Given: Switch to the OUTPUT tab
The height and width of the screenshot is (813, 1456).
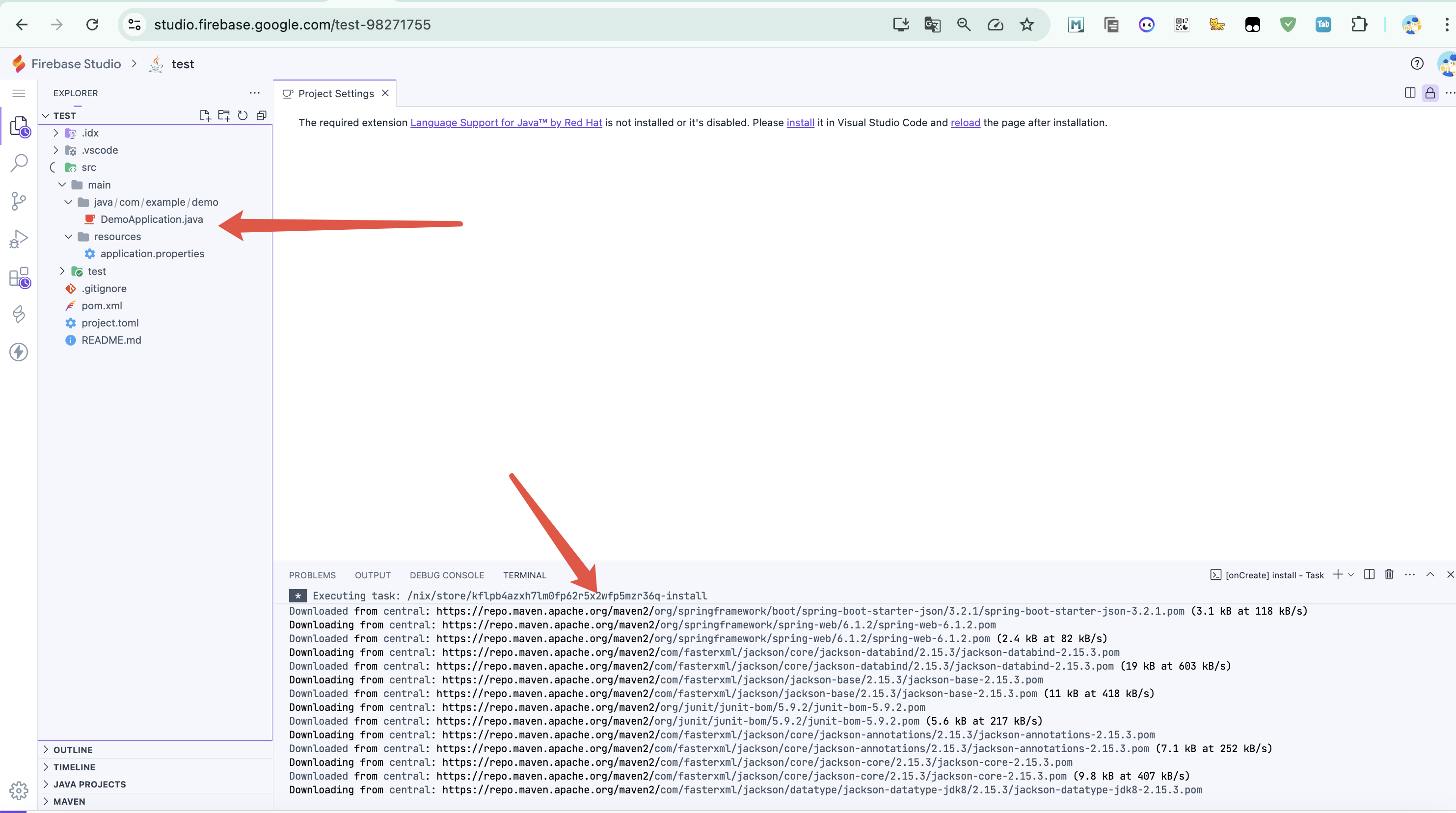Looking at the screenshot, I should tap(373, 575).
